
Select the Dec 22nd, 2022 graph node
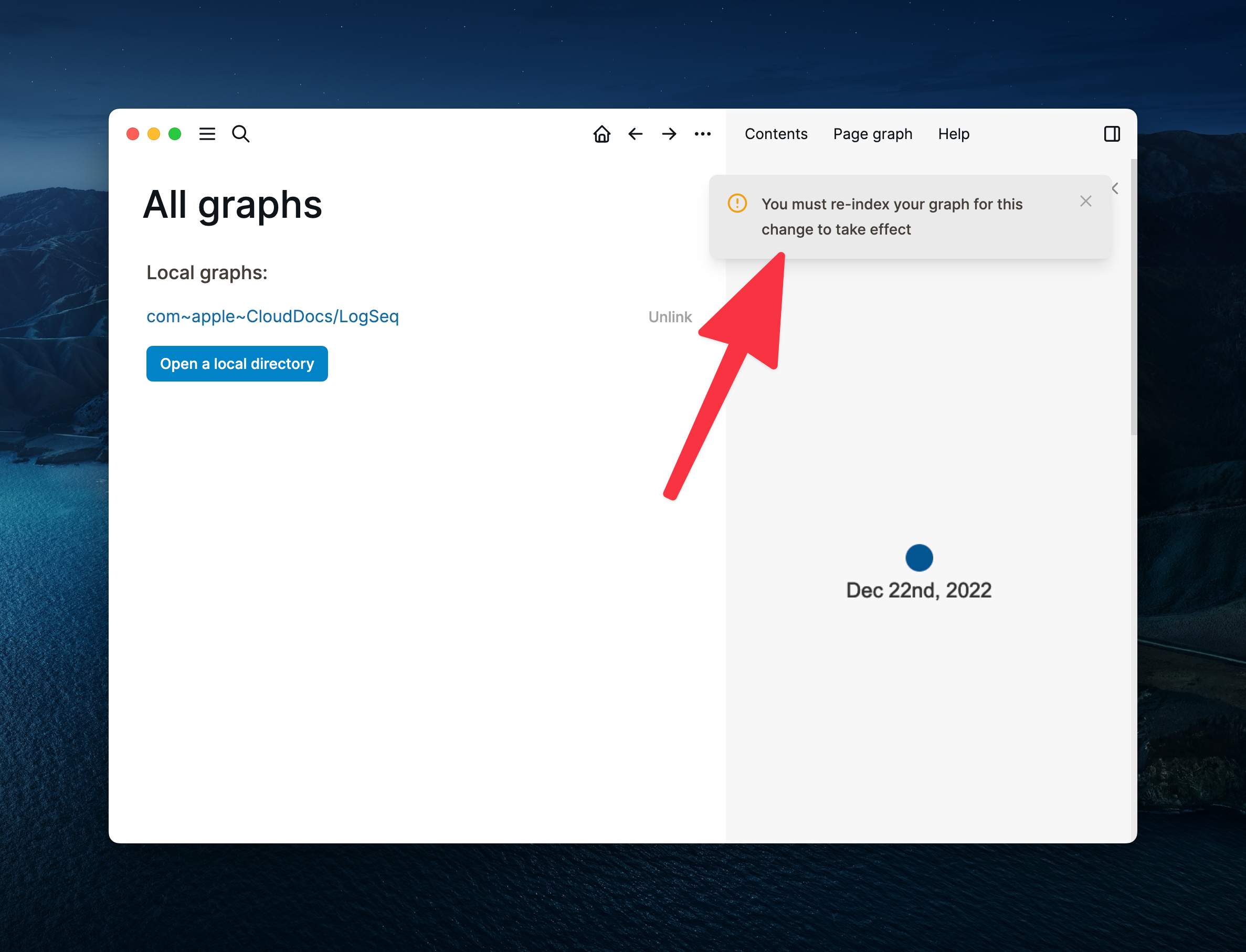click(919, 557)
